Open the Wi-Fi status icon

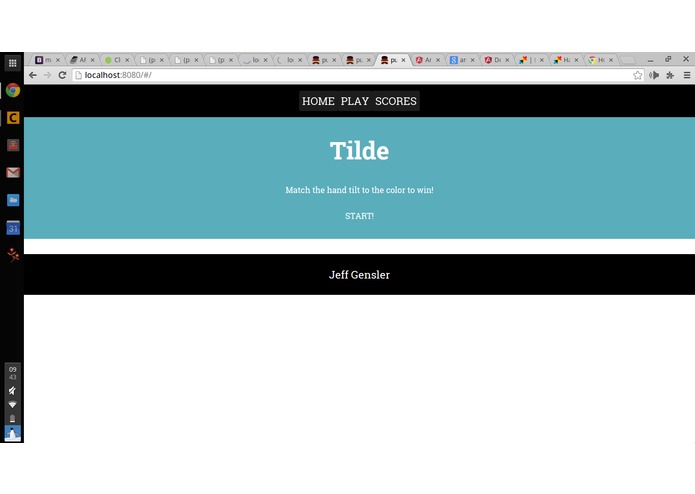(x=12, y=405)
